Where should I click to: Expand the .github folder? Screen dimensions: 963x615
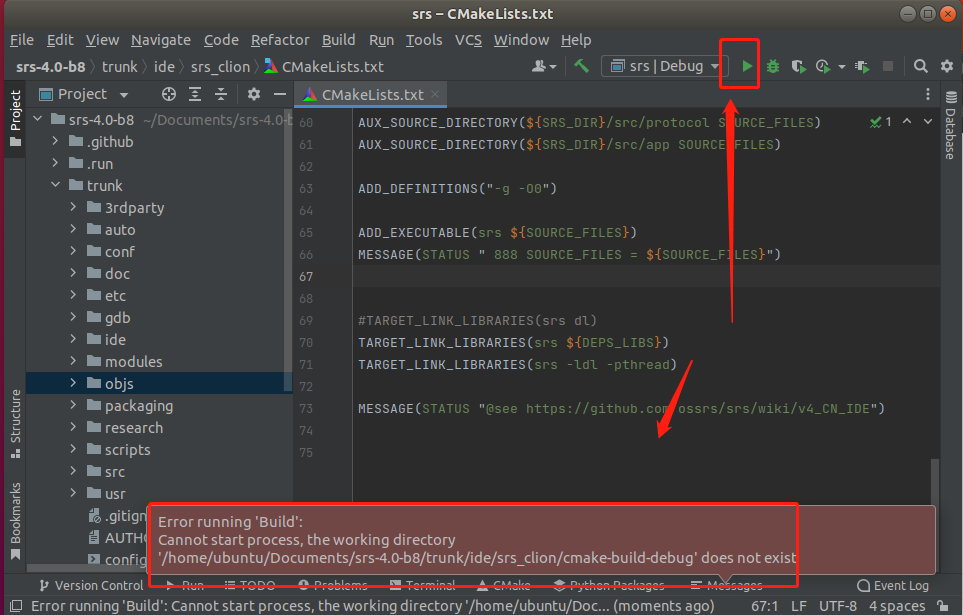55,141
